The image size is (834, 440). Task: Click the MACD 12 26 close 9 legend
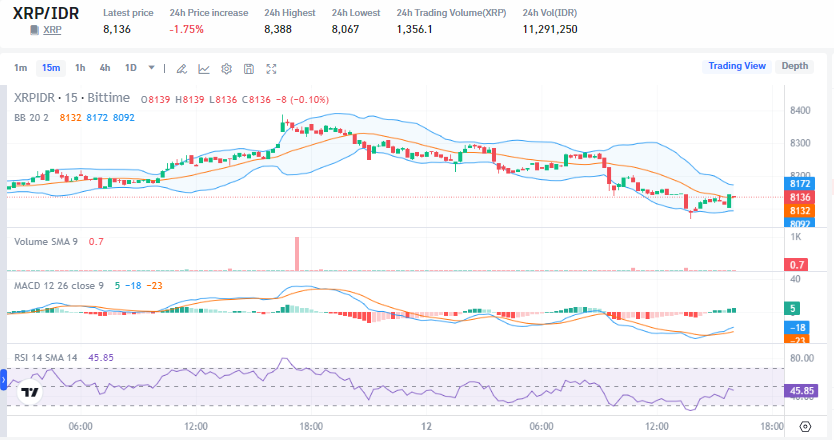(x=59, y=286)
